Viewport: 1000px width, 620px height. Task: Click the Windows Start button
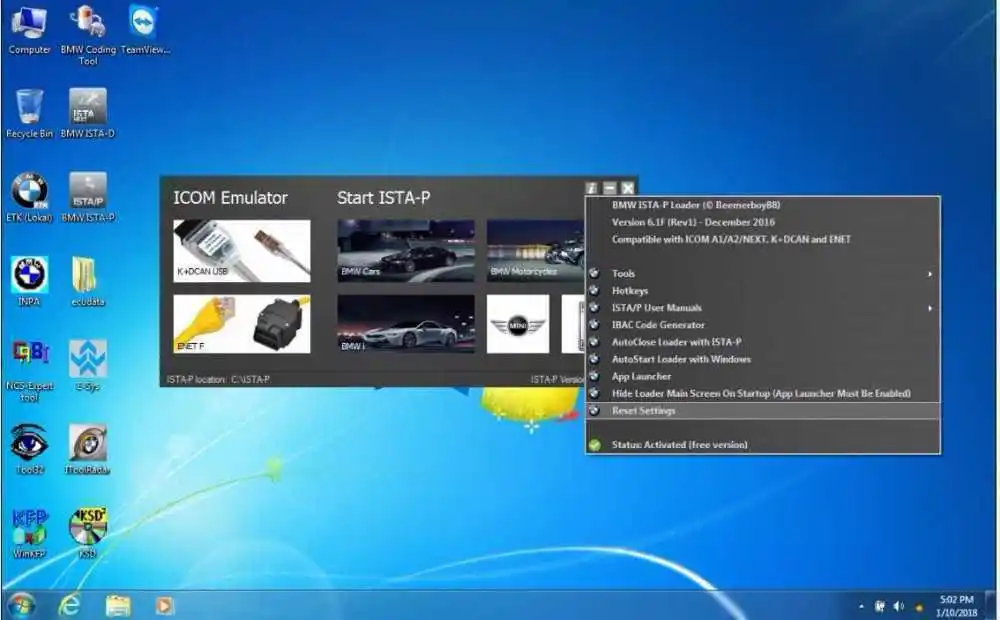pyautogui.click(x=20, y=605)
